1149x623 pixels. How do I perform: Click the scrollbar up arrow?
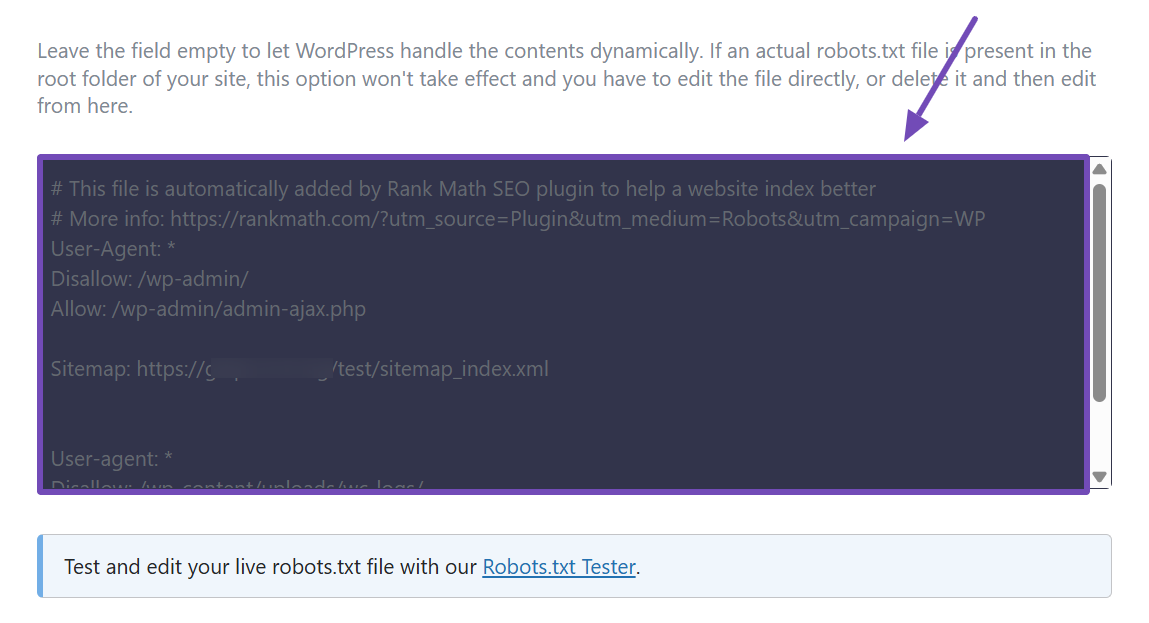1100,167
